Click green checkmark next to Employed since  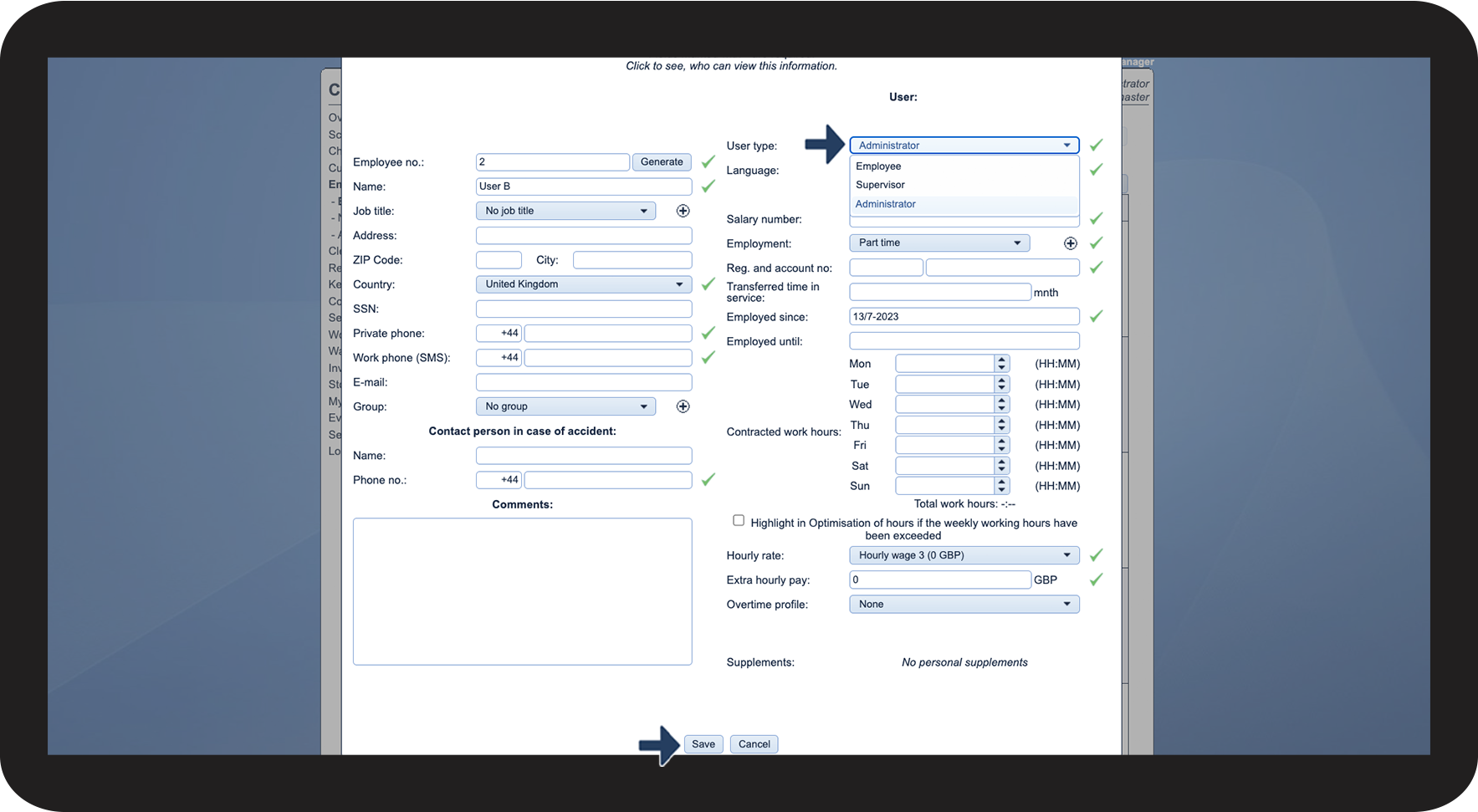click(x=1096, y=317)
